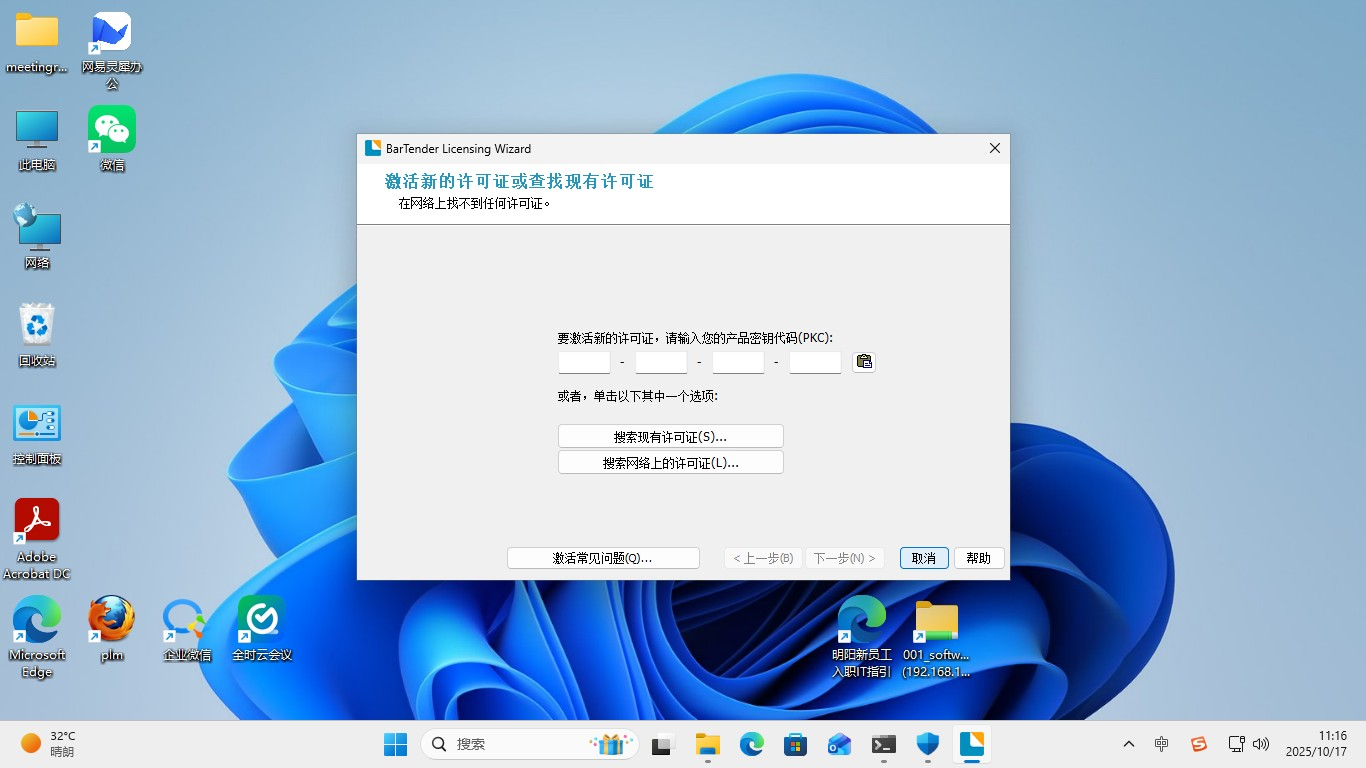Click the BarTender logo in the wizard title bar

pyautogui.click(x=373, y=148)
